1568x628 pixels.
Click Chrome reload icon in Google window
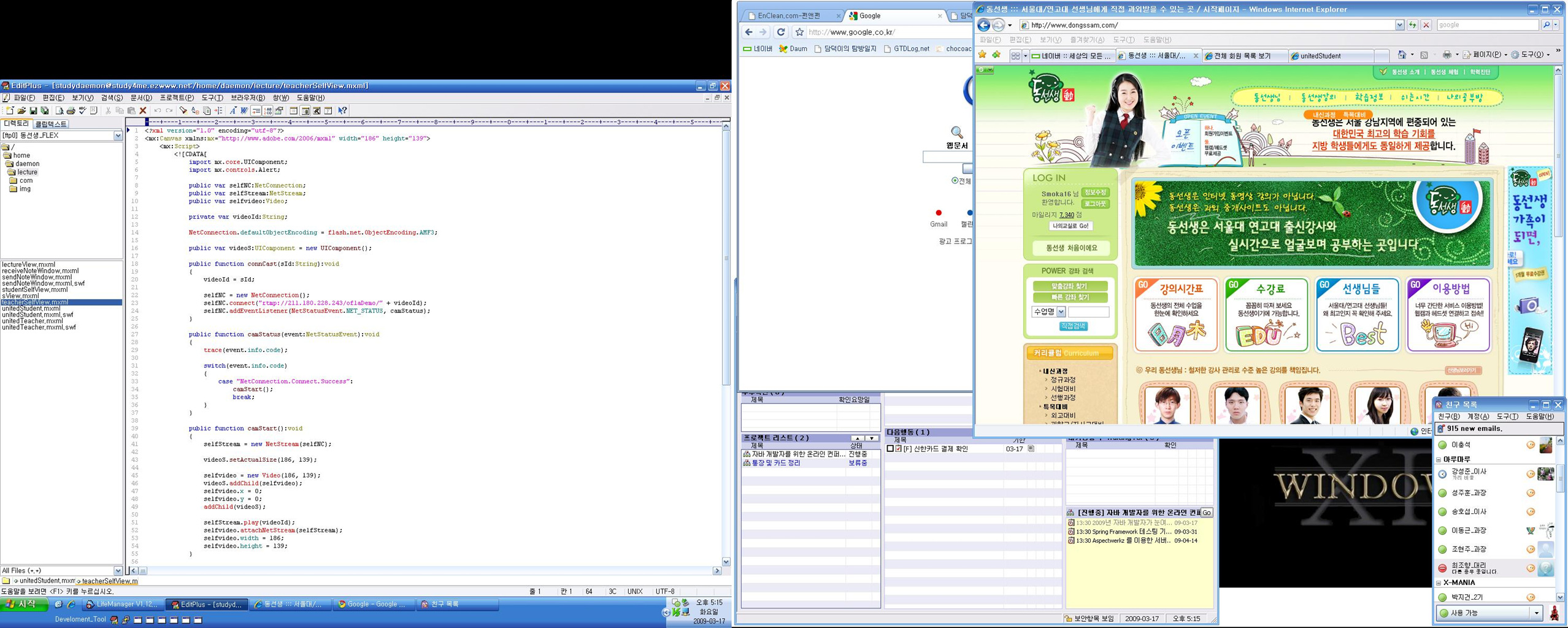coord(781,32)
